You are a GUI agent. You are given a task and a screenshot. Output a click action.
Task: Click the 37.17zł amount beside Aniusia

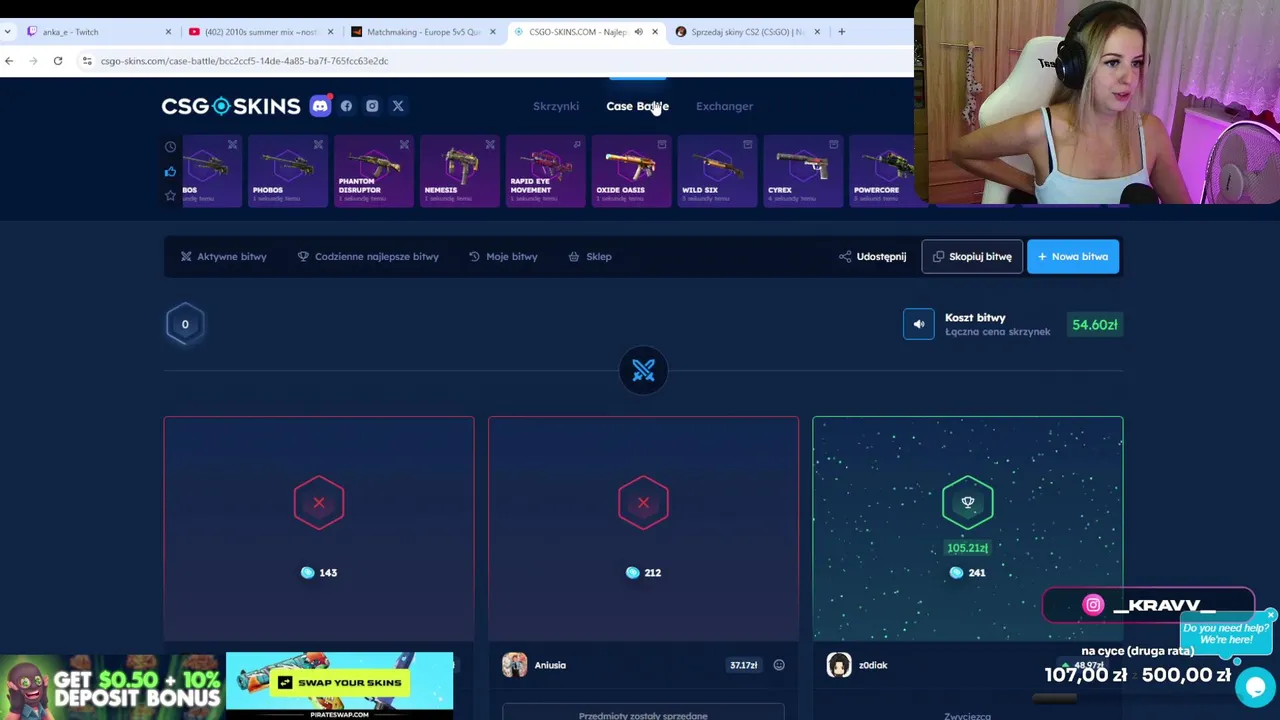coord(743,665)
